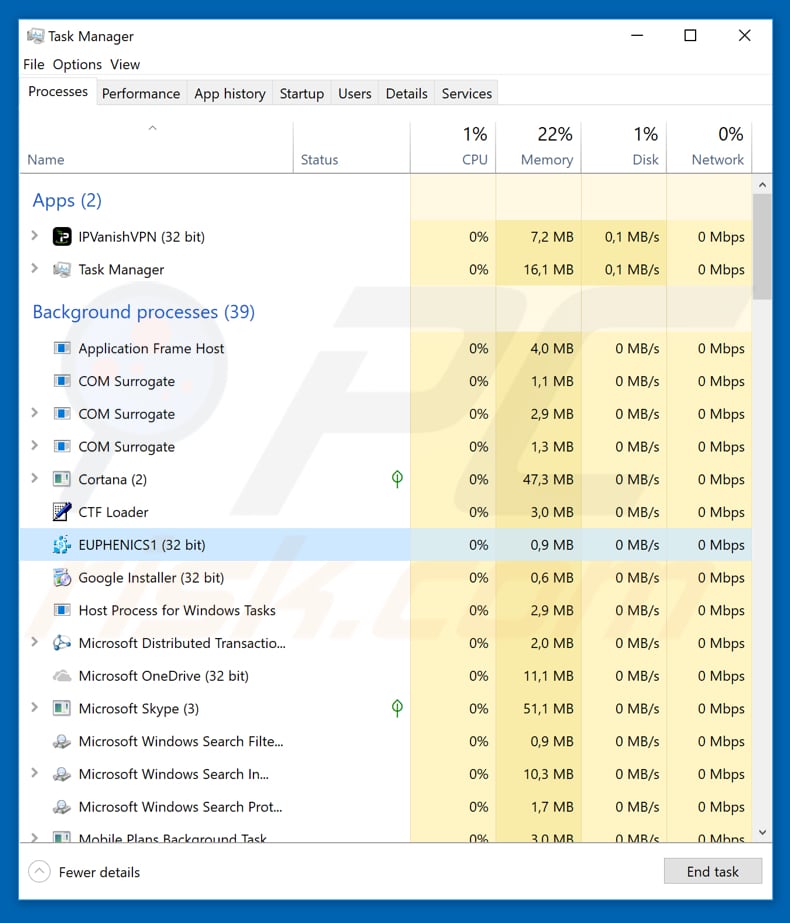Screen dimensions: 790x923
Task: Click the scrollbar up arrow
Action: pyautogui.click(x=762, y=185)
